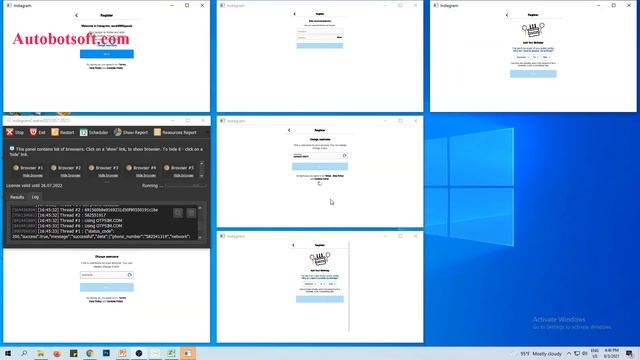Open Resources Report in the toolbar
The image size is (640, 360).
[175, 132]
